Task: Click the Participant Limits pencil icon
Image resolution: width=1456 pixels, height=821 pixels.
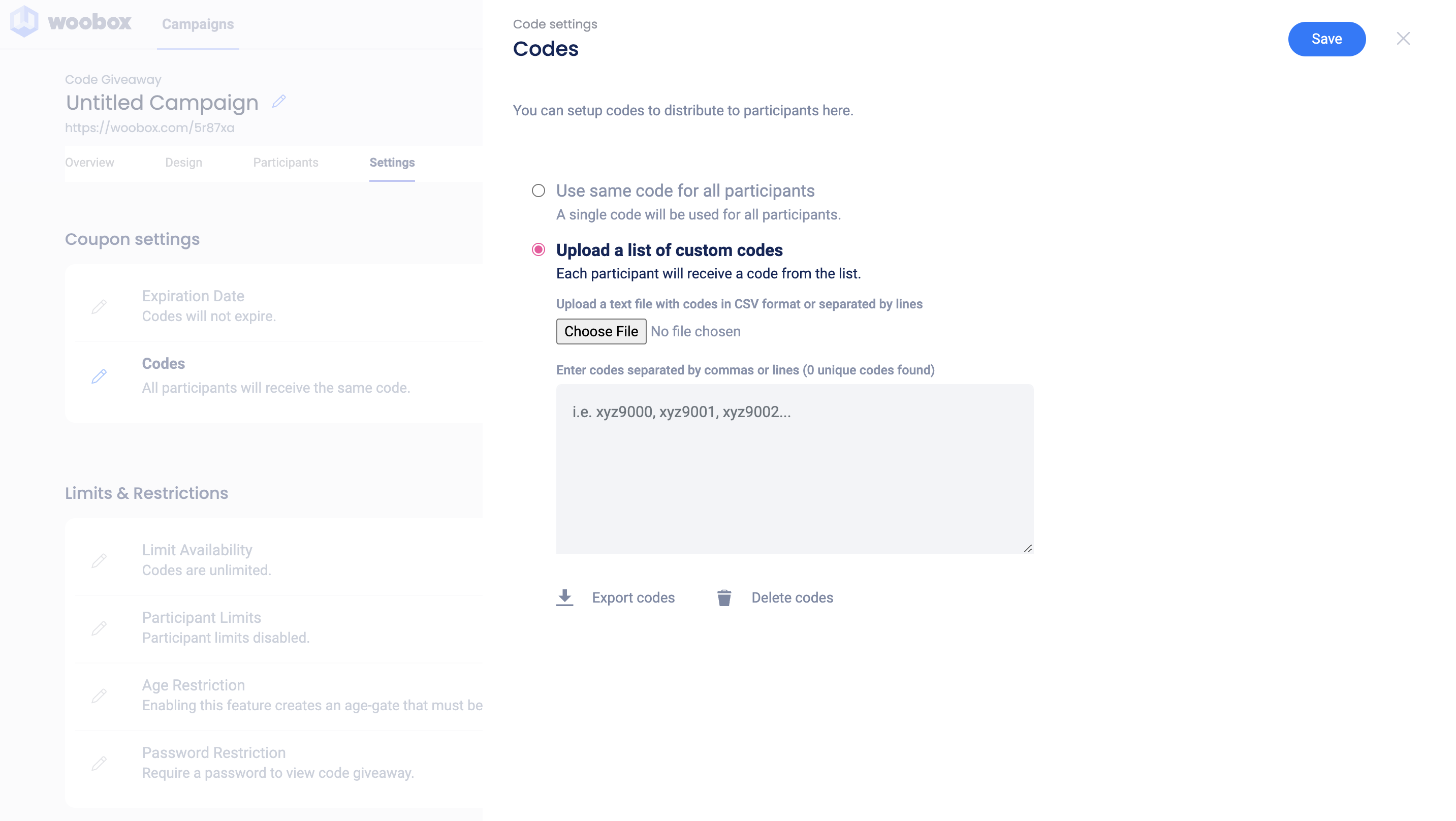Action: [x=99, y=627]
